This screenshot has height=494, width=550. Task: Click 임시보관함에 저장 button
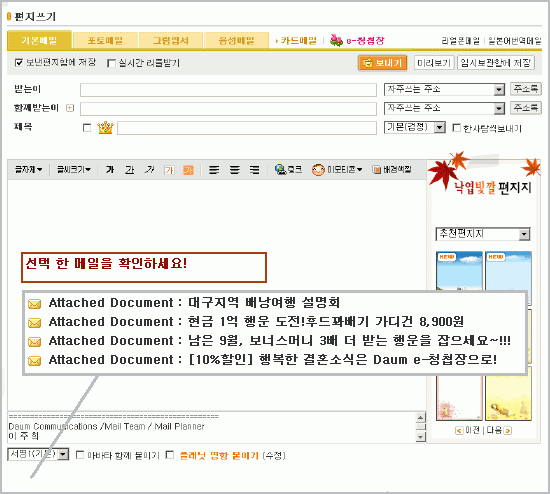click(x=496, y=63)
